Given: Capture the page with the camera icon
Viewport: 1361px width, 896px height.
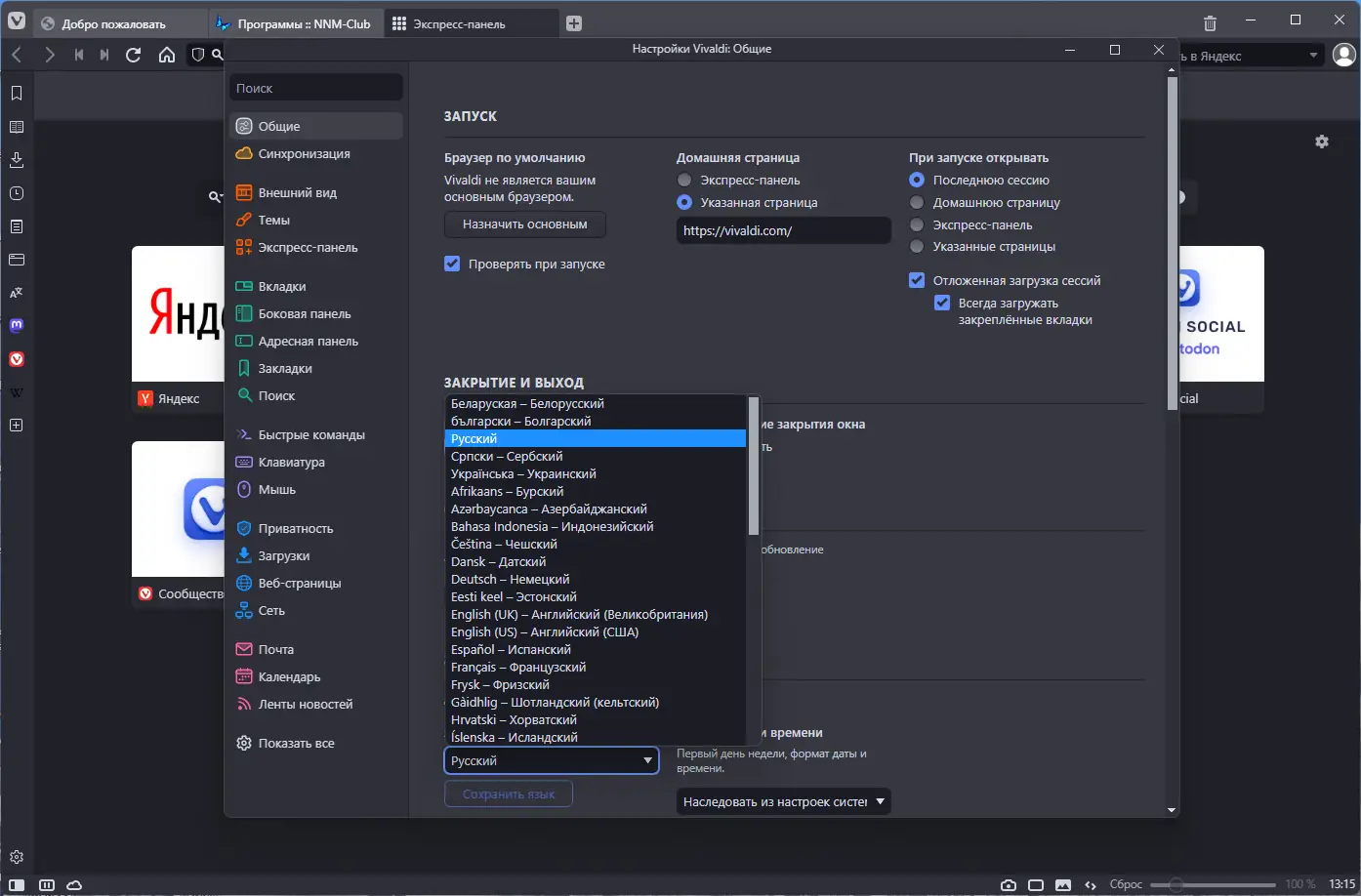Looking at the screenshot, I should 1009,885.
